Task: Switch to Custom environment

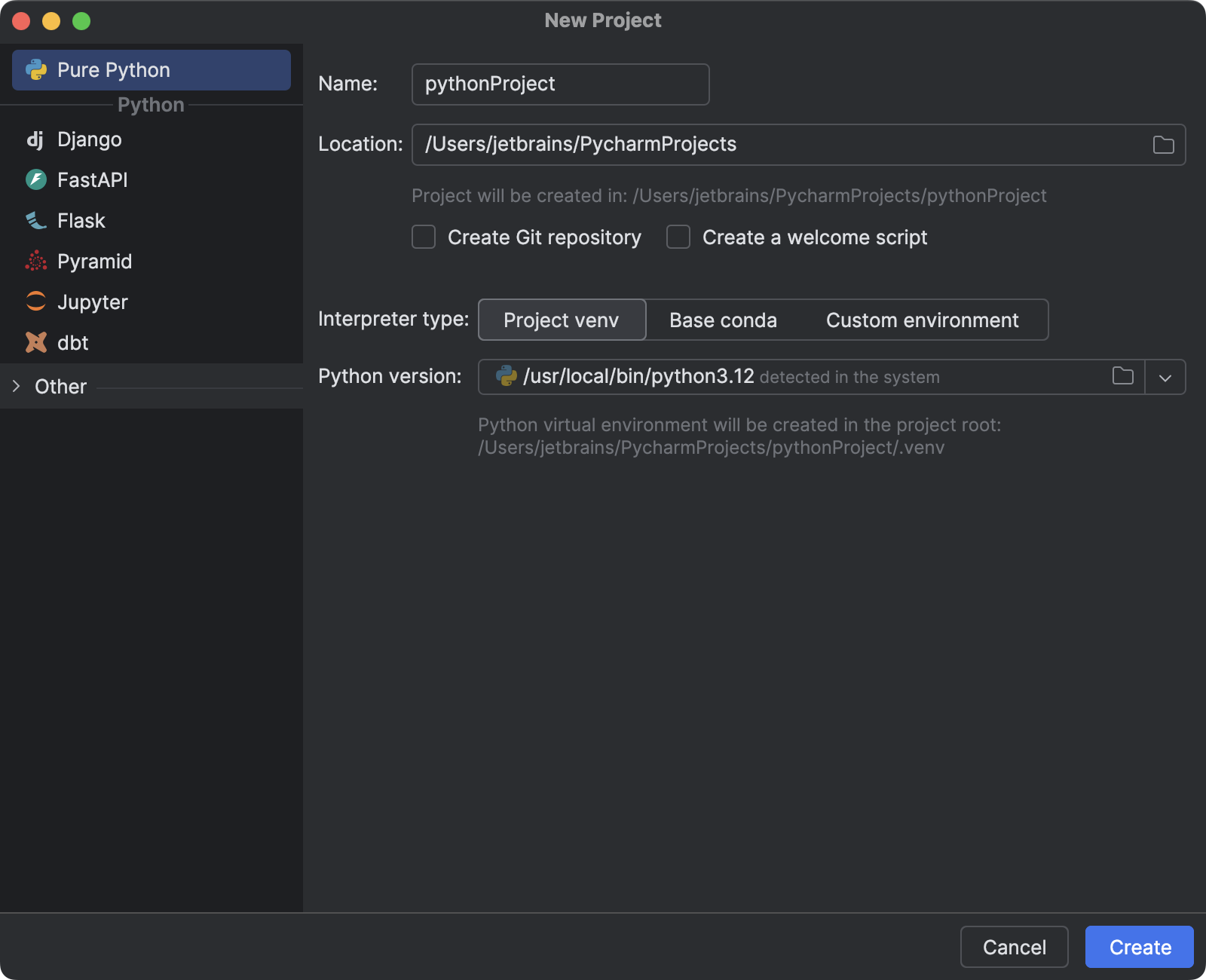Action: (922, 320)
